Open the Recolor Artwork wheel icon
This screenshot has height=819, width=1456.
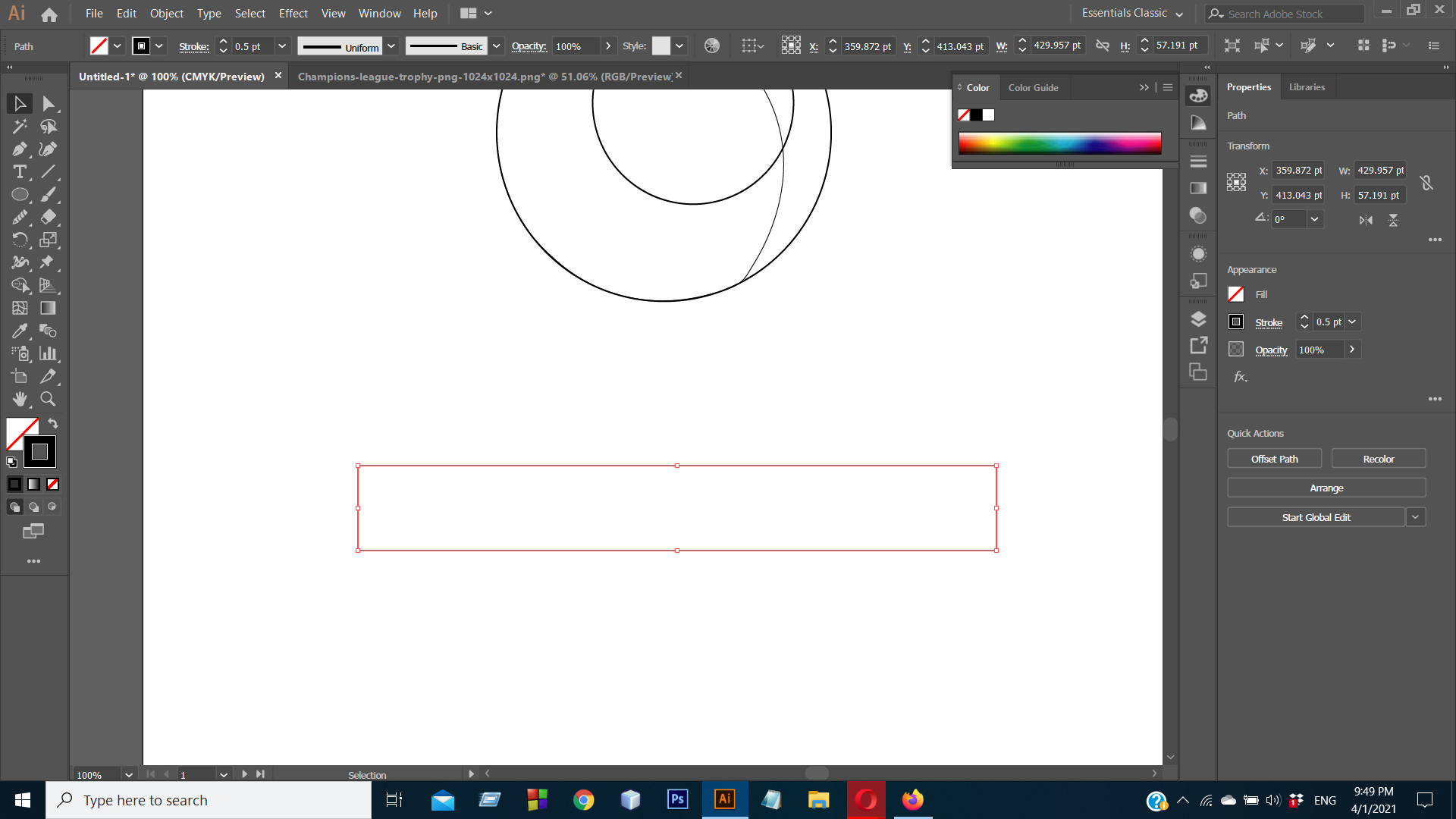pyautogui.click(x=712, y=46)
